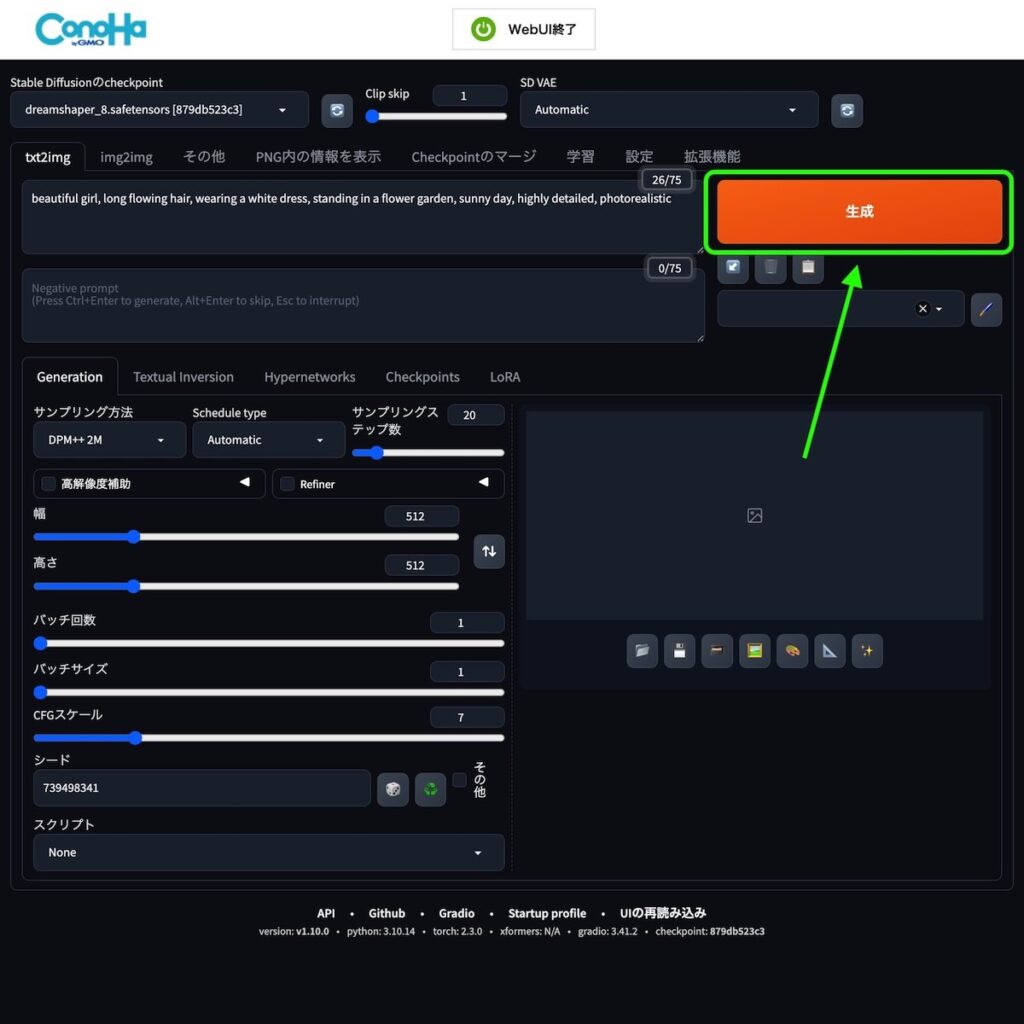Image resolution: width=1024 pixels, height=1024 pixels.
Task: Click the swap width and height button
Action: coord(489,551)
